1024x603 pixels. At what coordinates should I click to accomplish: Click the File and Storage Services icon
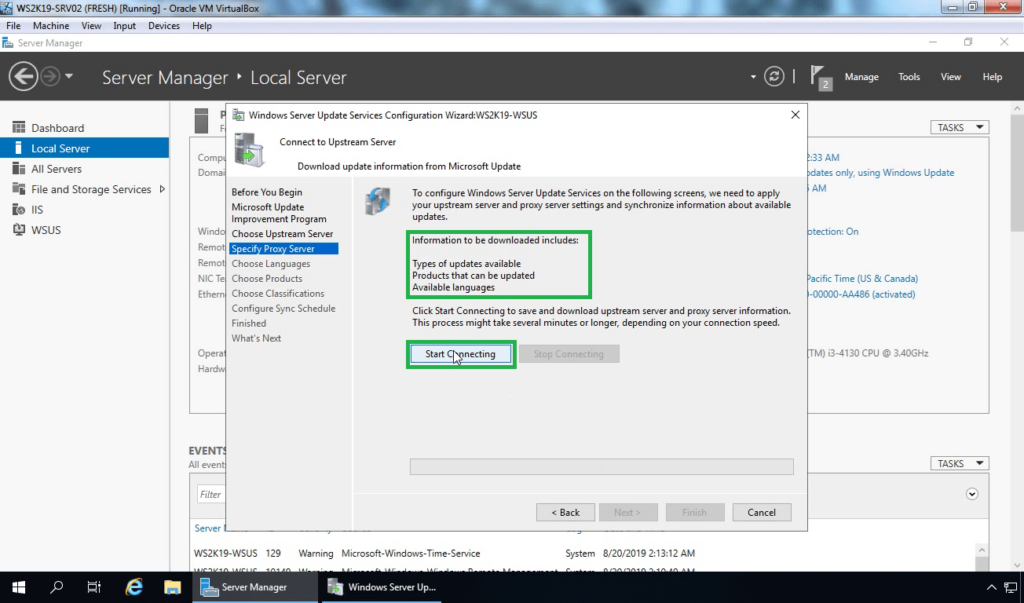tap(18, 189)
